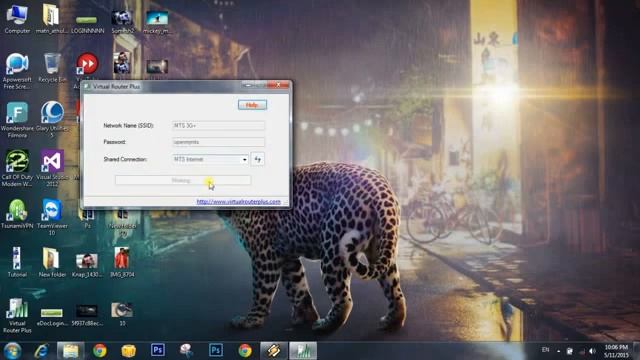This screenshot has width=640, height=360.
Task: Show hidden system tray icons
Action: pyautogui.click(x=558, y=351)
